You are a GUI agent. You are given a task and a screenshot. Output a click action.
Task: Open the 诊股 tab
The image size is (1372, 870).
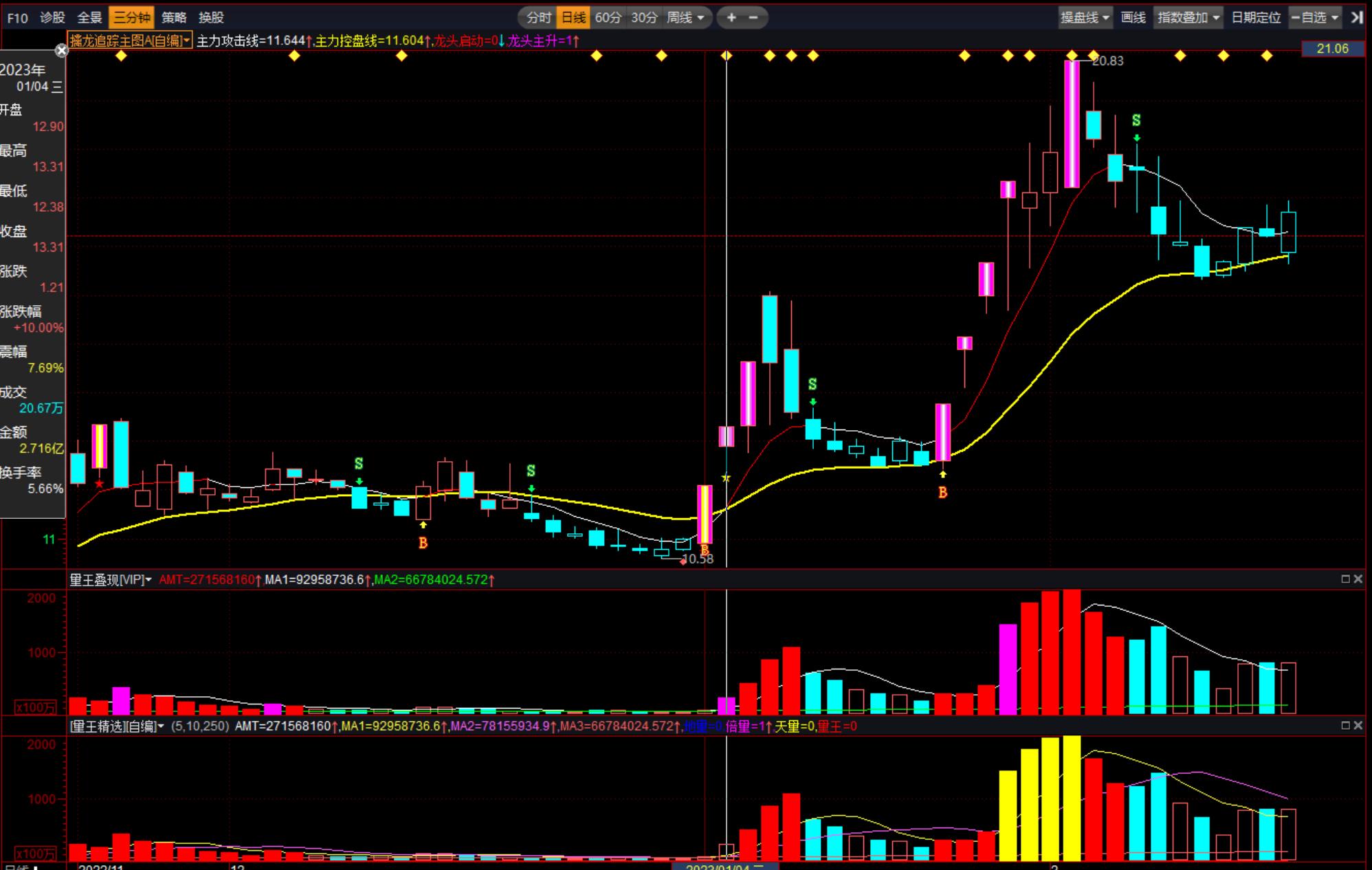[x=52, y=17]
